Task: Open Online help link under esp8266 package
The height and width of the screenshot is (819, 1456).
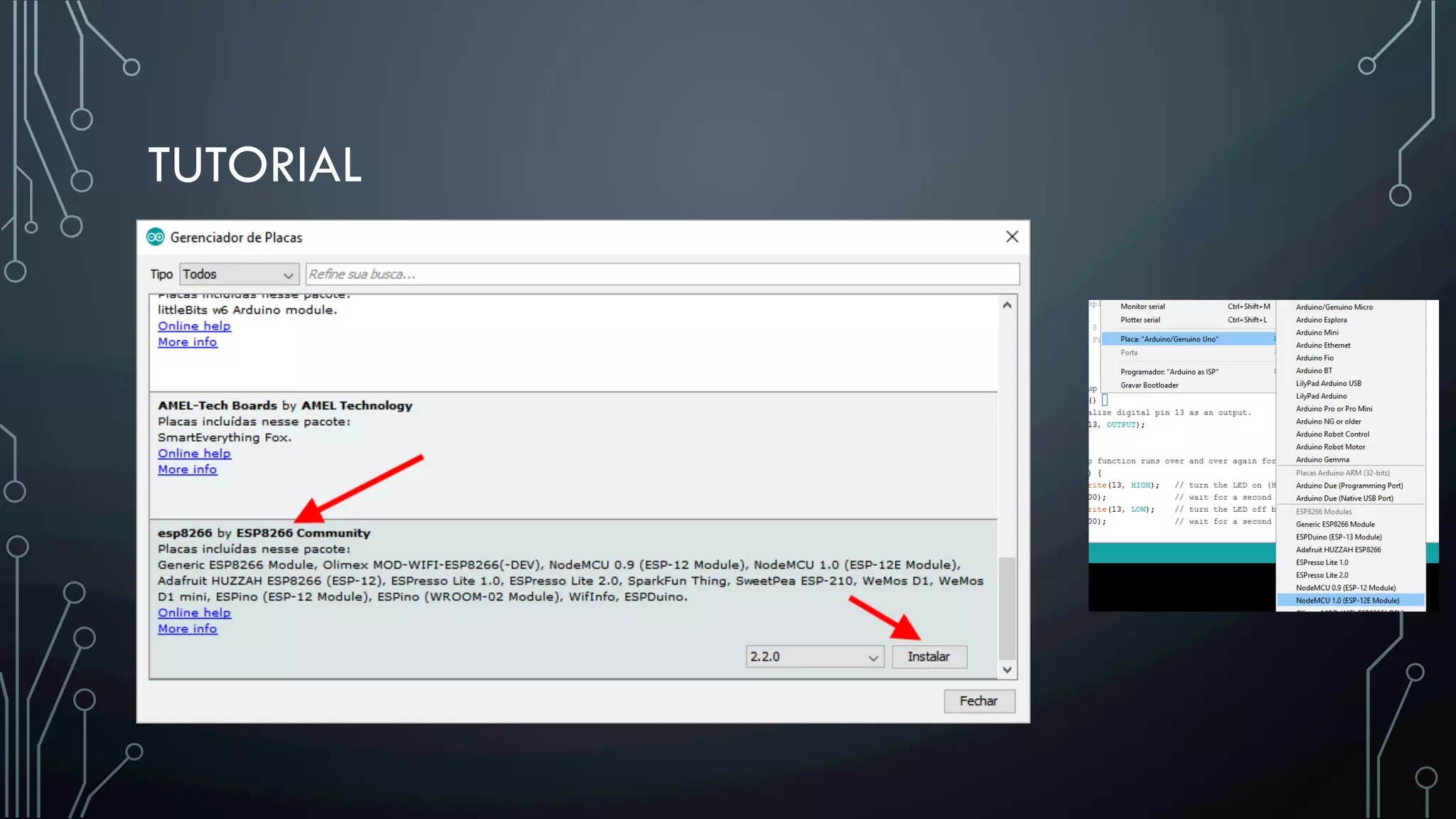Action: 194,613
